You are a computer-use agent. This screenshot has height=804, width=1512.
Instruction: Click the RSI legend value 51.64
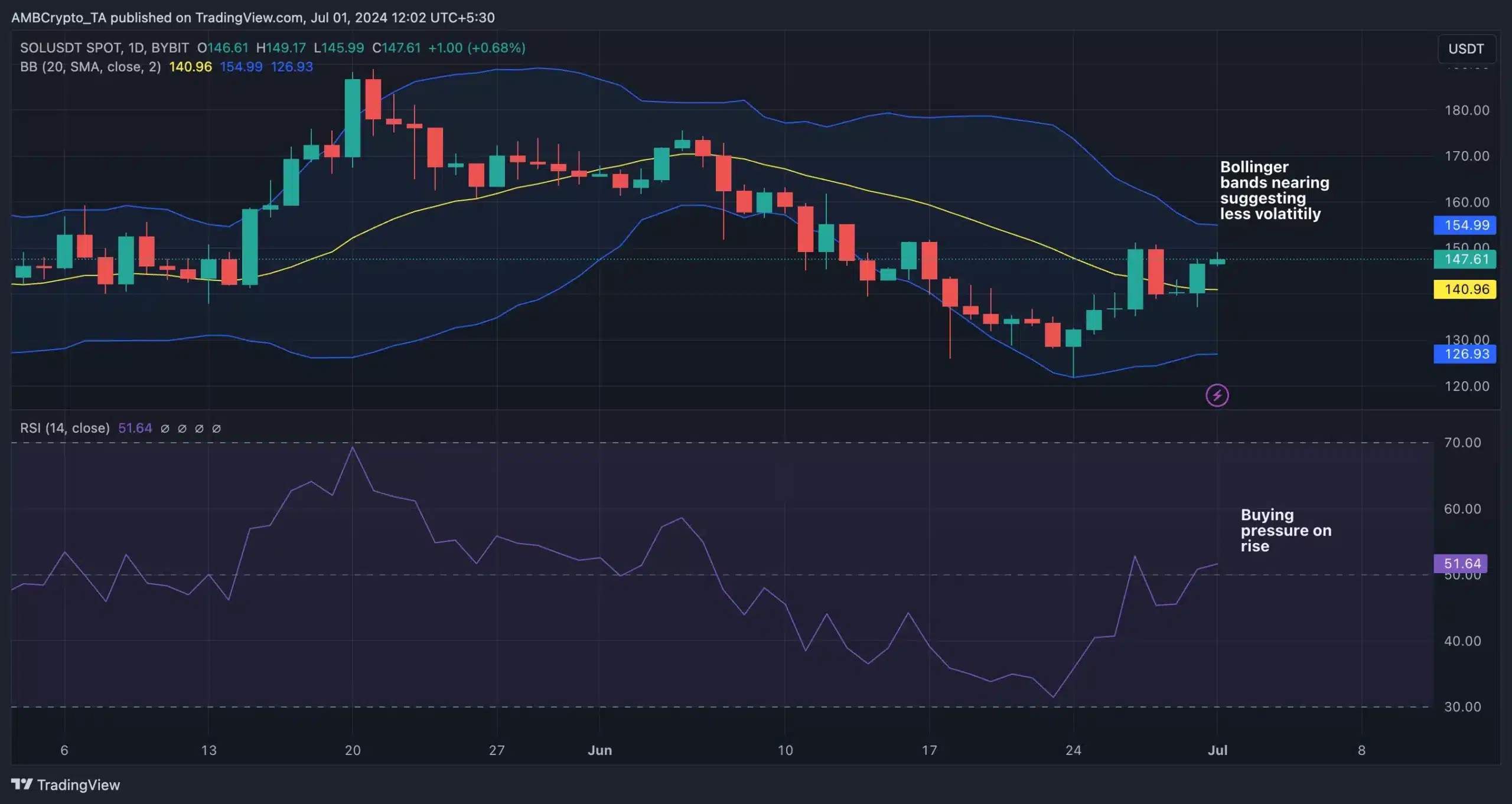tap(135, 428)
